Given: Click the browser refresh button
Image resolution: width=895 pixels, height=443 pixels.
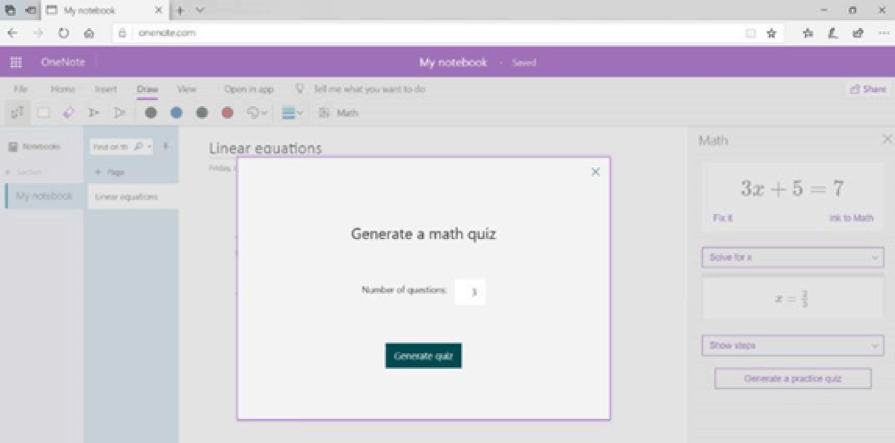Looking at the screenshot, I should click(63, 33).
